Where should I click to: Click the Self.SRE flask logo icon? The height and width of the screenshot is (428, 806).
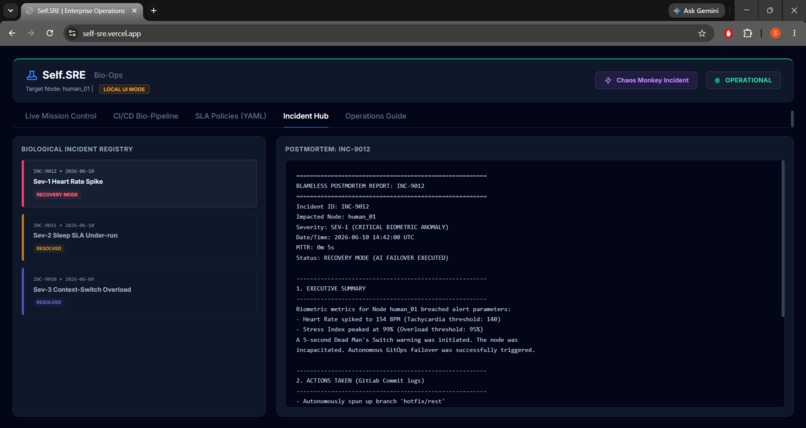tap(32, 75)
